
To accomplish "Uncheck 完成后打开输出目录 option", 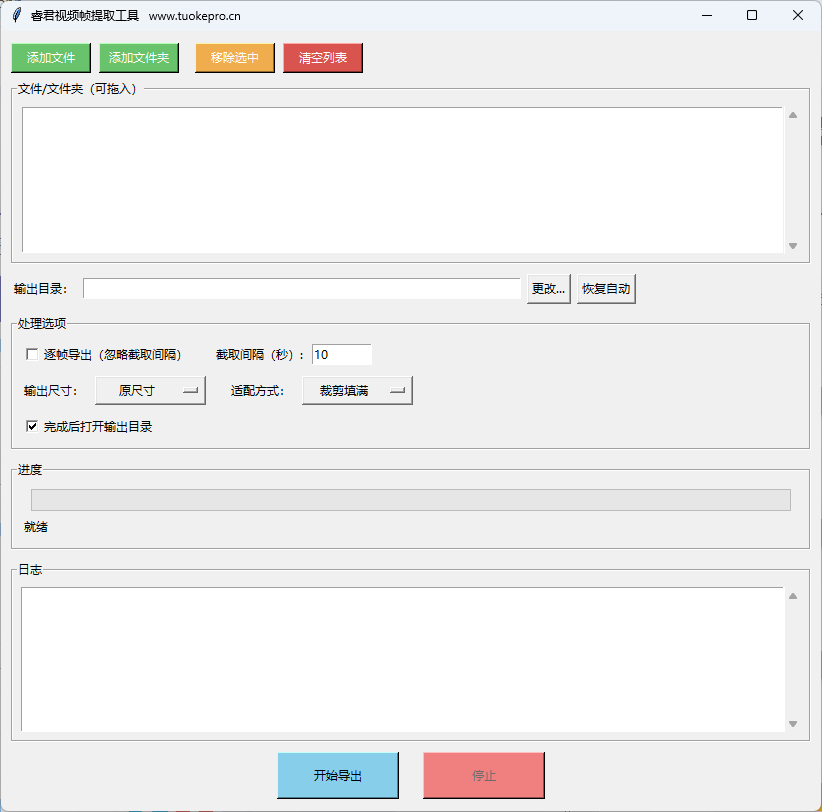I will pyautogui.click(x=32, y=426).
